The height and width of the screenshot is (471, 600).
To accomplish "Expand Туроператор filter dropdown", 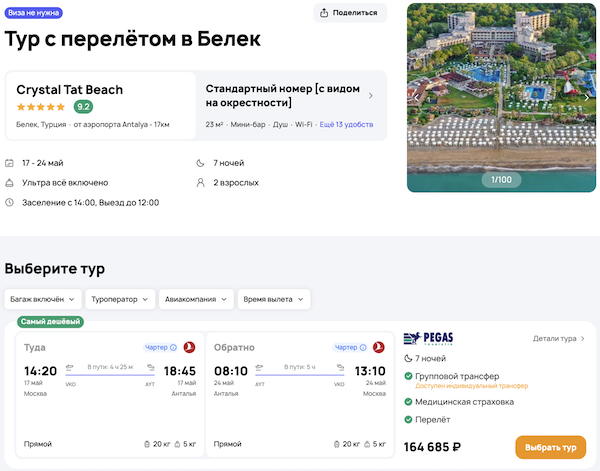I will point(119,299).
